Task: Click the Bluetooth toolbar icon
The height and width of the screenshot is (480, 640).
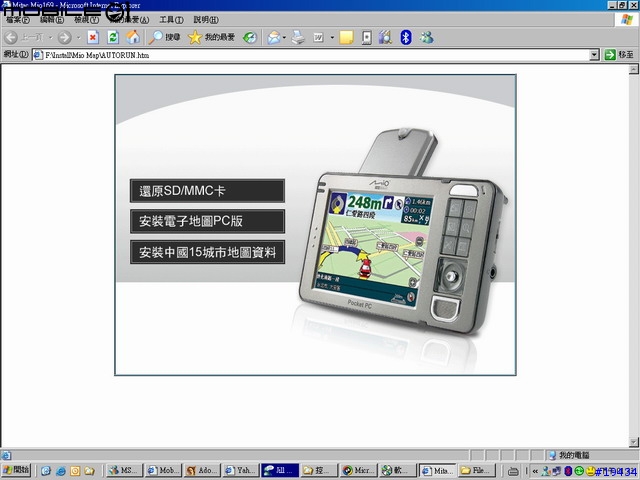Action: [x=406, y=38]
